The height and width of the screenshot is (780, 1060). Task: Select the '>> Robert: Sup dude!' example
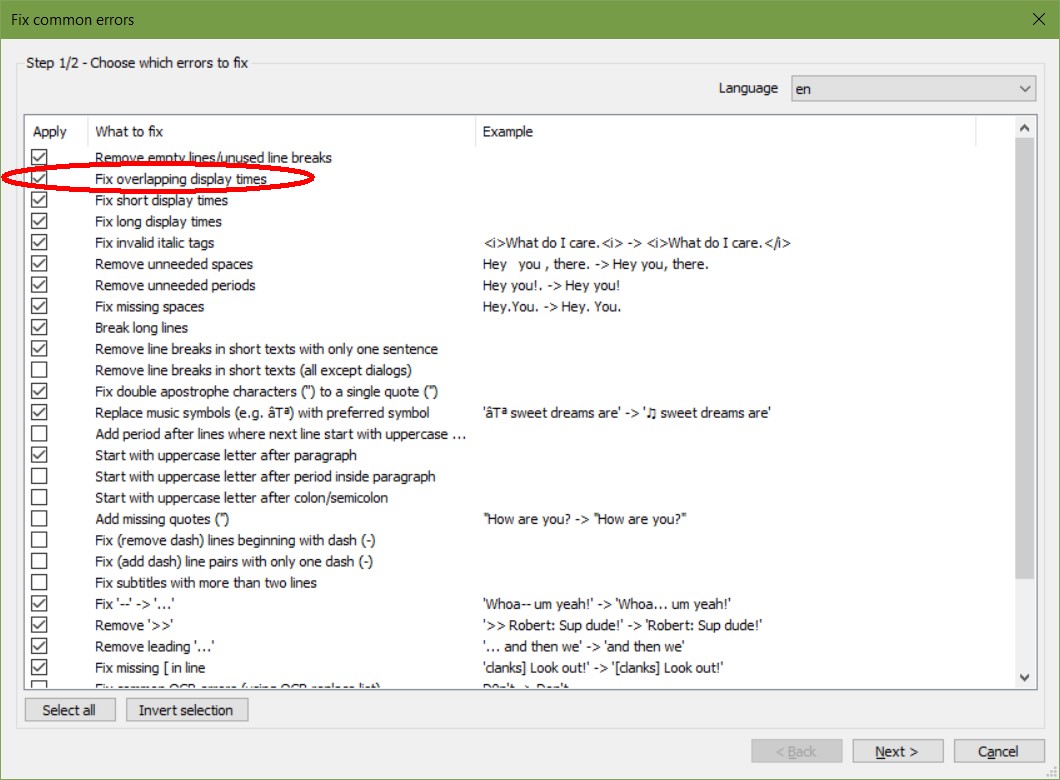click(x=622, y=625)
